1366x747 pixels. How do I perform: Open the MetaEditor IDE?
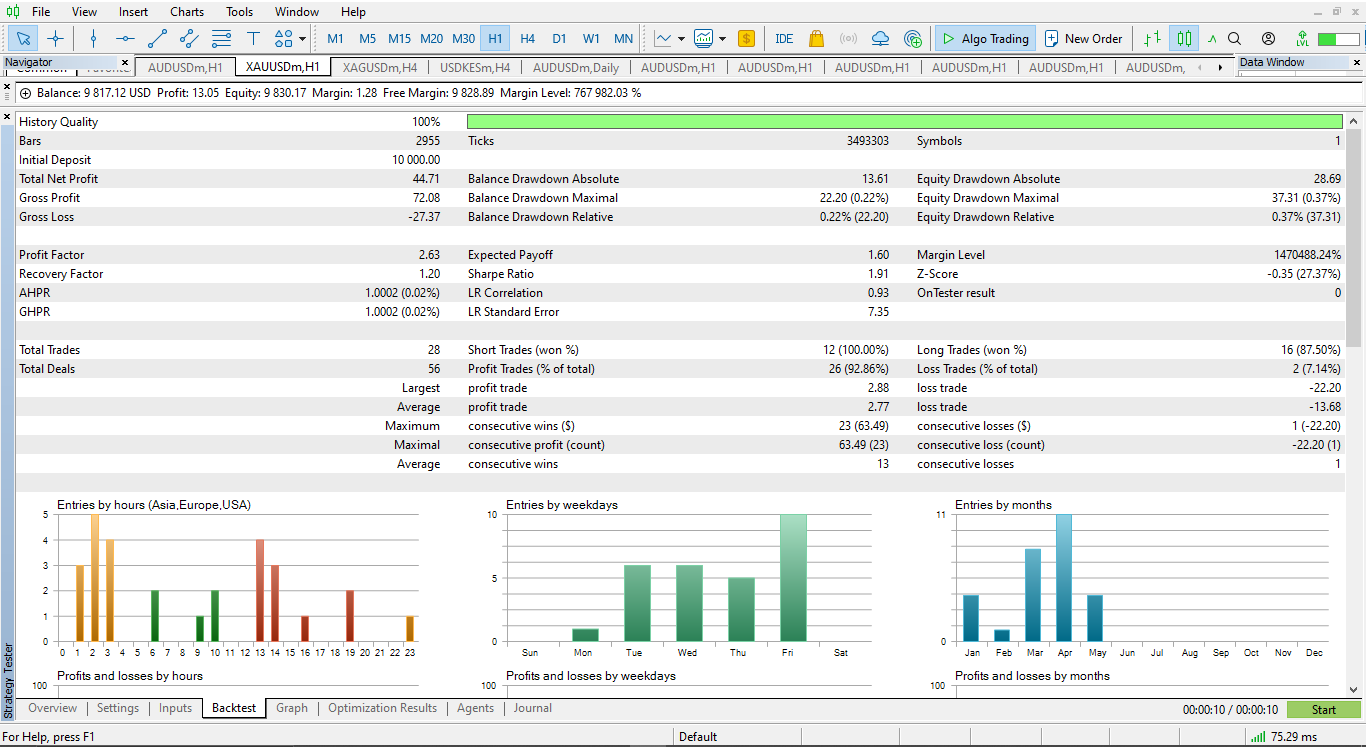coord(784,38)
